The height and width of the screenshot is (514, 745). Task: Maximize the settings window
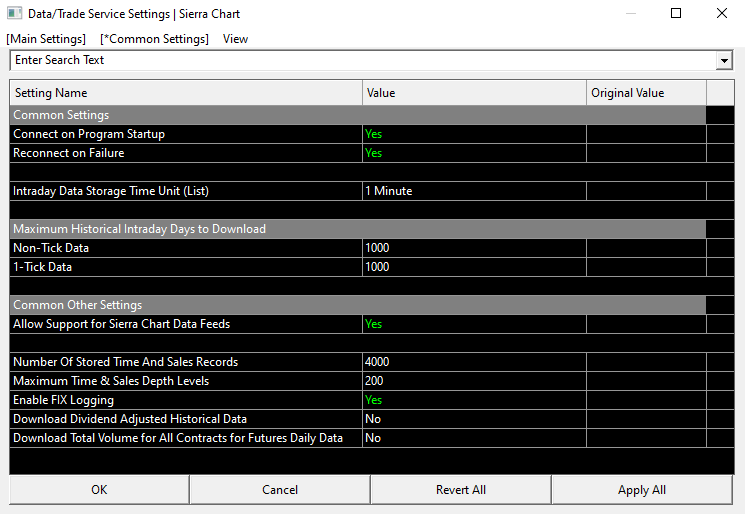(676, 13)
